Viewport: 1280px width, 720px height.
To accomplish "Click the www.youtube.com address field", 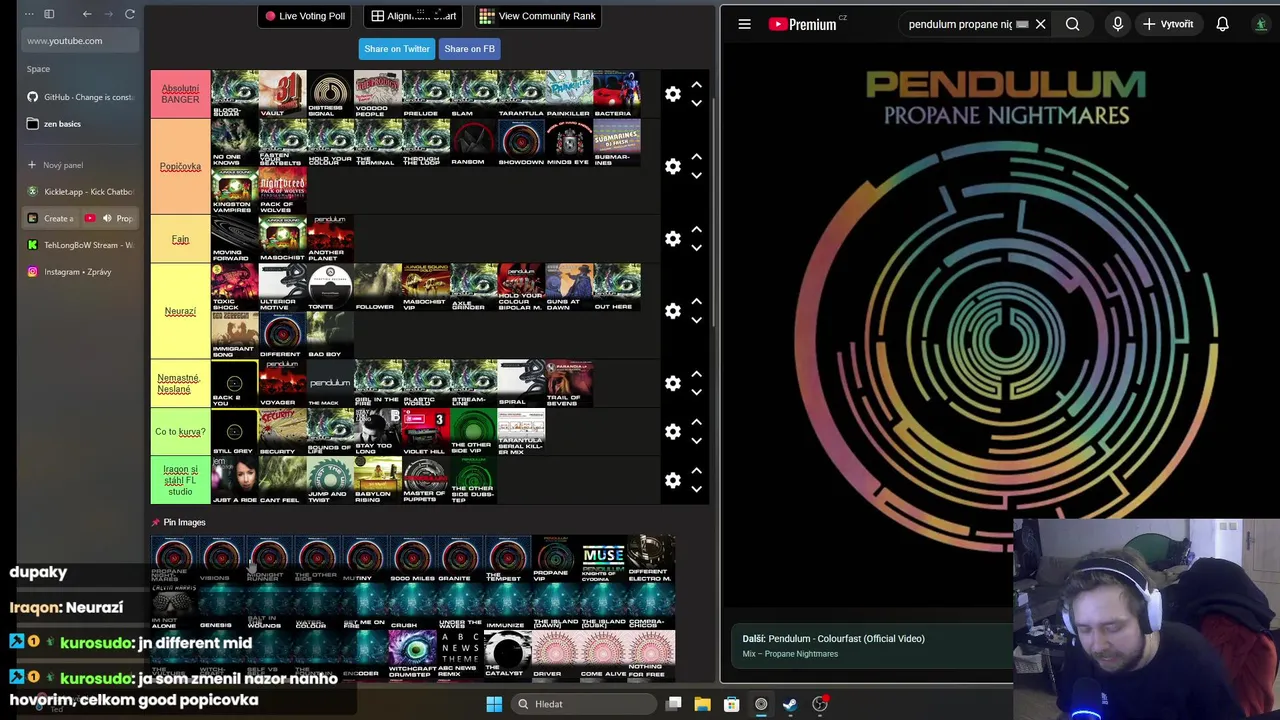I will (80, 41).
